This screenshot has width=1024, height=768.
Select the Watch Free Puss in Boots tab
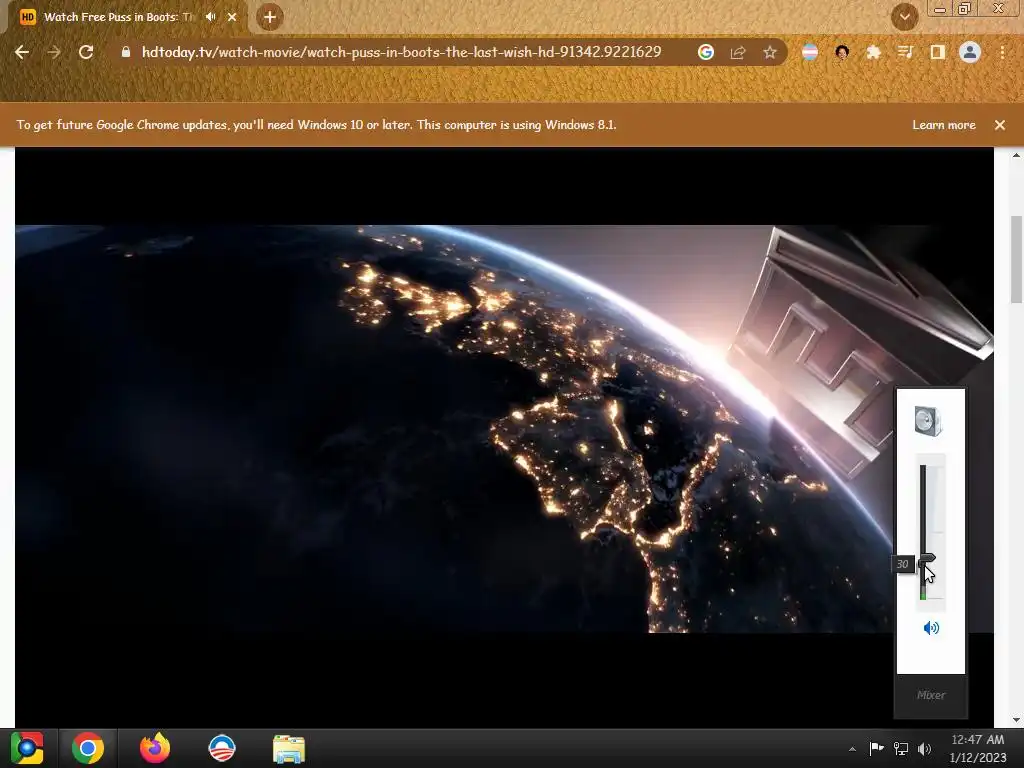(120, 17)
